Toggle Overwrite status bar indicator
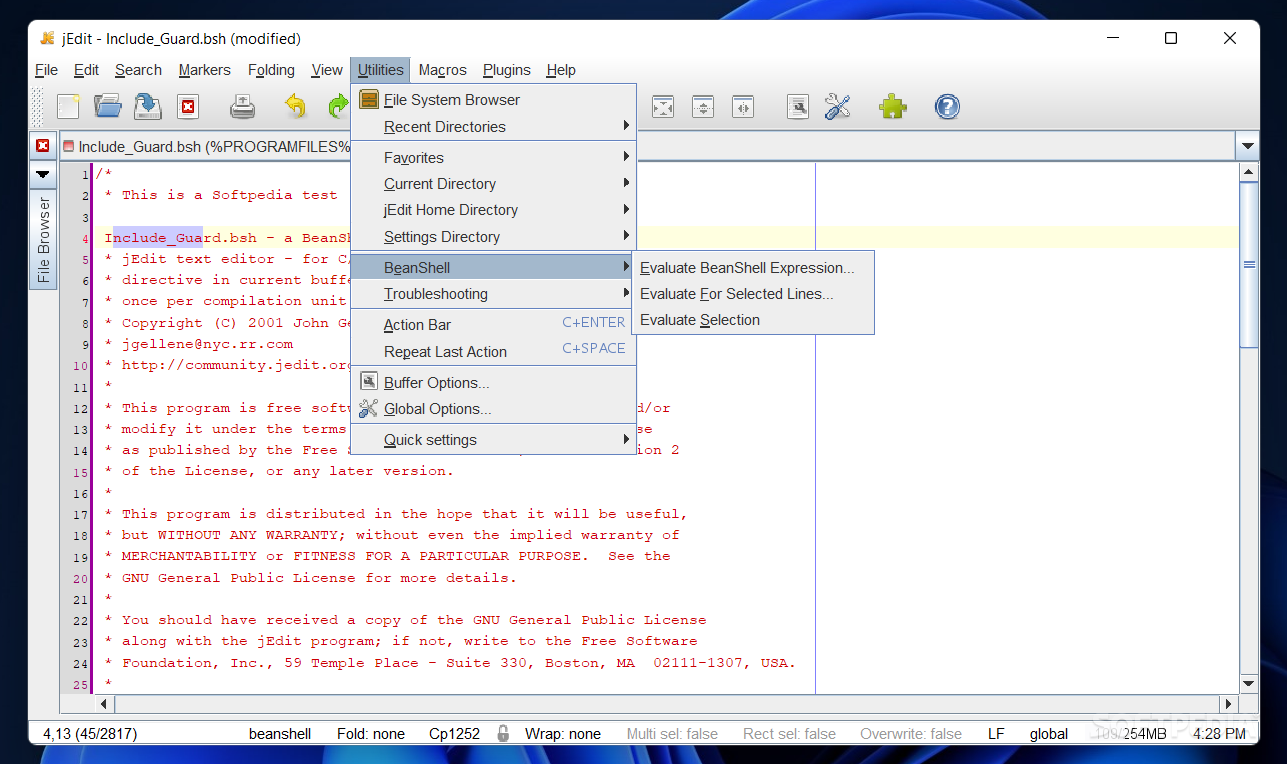 point(911,734)
